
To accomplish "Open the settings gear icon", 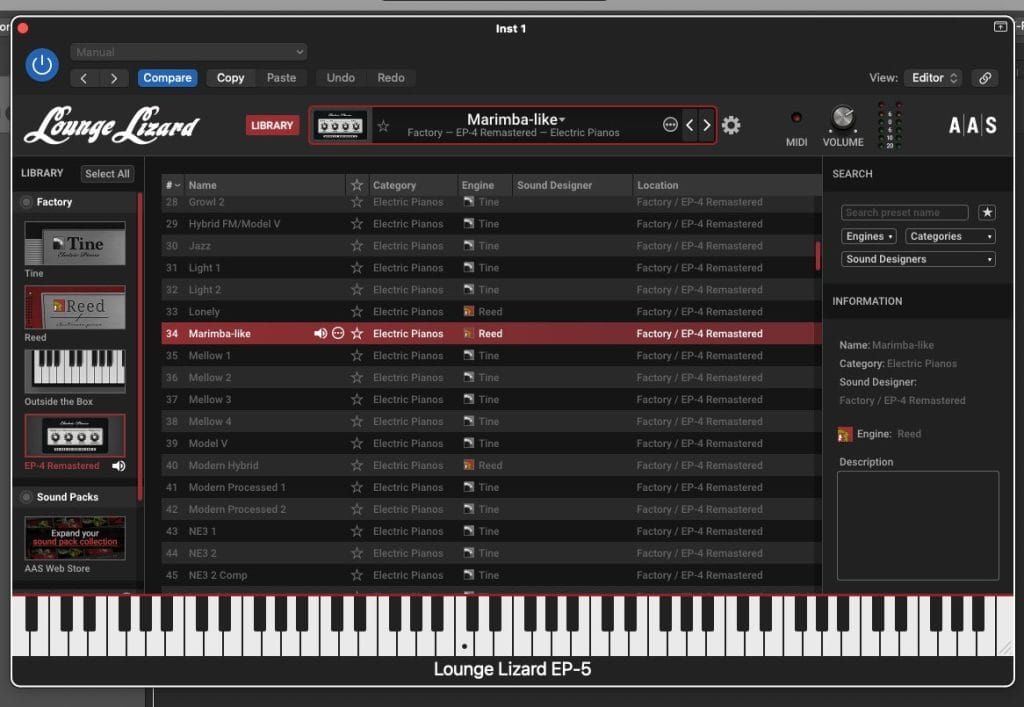I will coord(731,125).
